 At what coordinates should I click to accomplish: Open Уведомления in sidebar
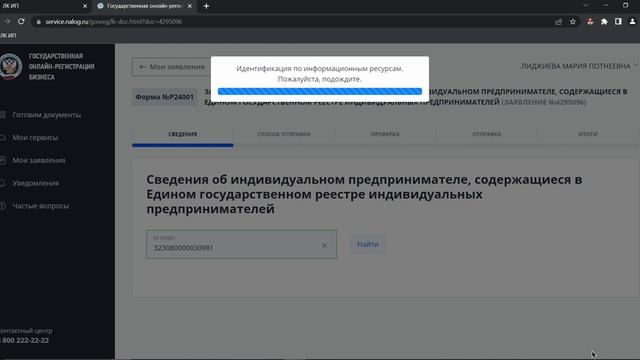pos(36,183)
